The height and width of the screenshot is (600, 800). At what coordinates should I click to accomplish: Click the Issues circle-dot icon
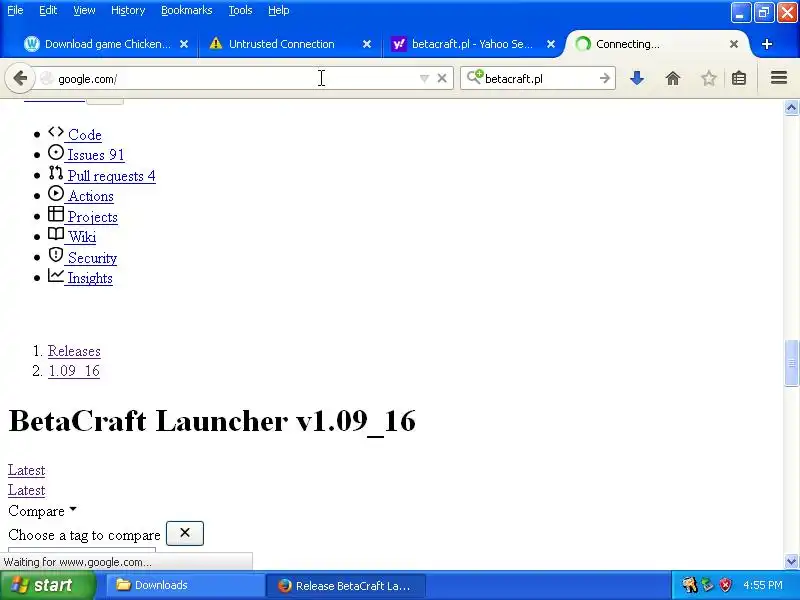(x=56, y=153)
